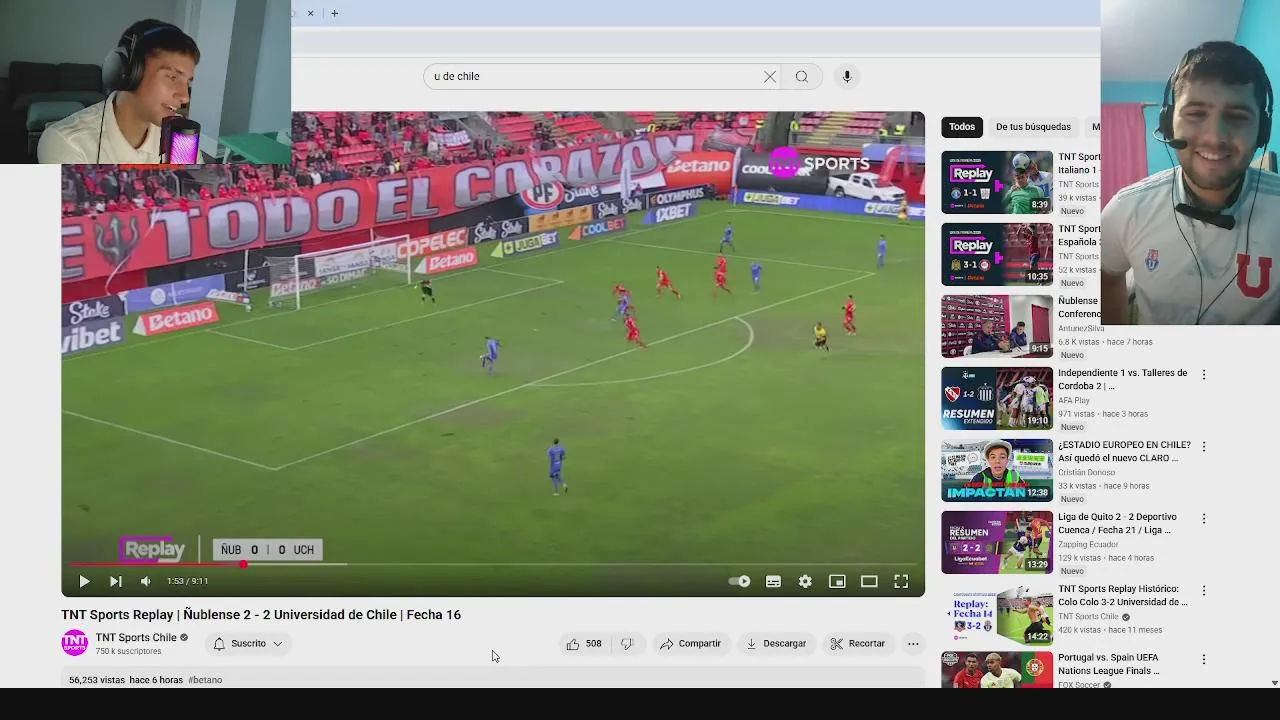1280x720 pixels.
Task: Click Zapping Ecuador channel name
Action: (1088, 545)
